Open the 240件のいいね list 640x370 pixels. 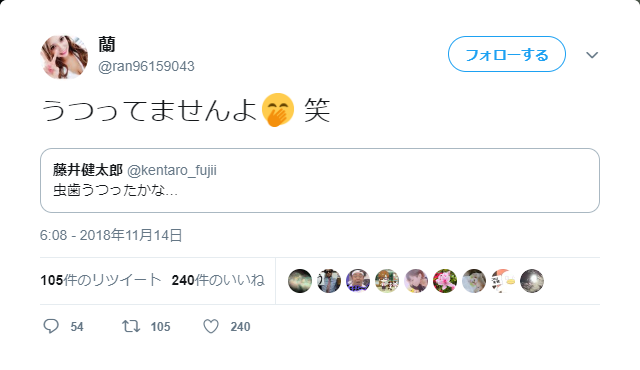coord(218,280)
